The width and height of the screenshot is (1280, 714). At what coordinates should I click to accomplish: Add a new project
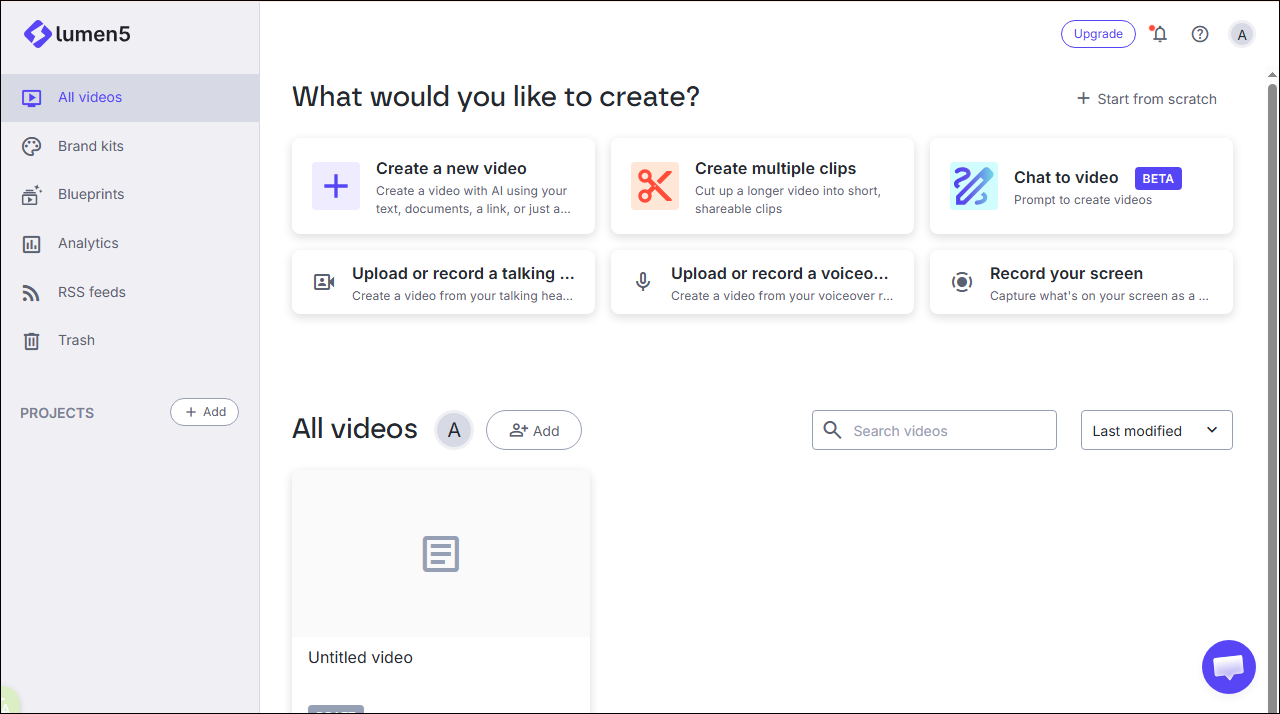(204, 411)
